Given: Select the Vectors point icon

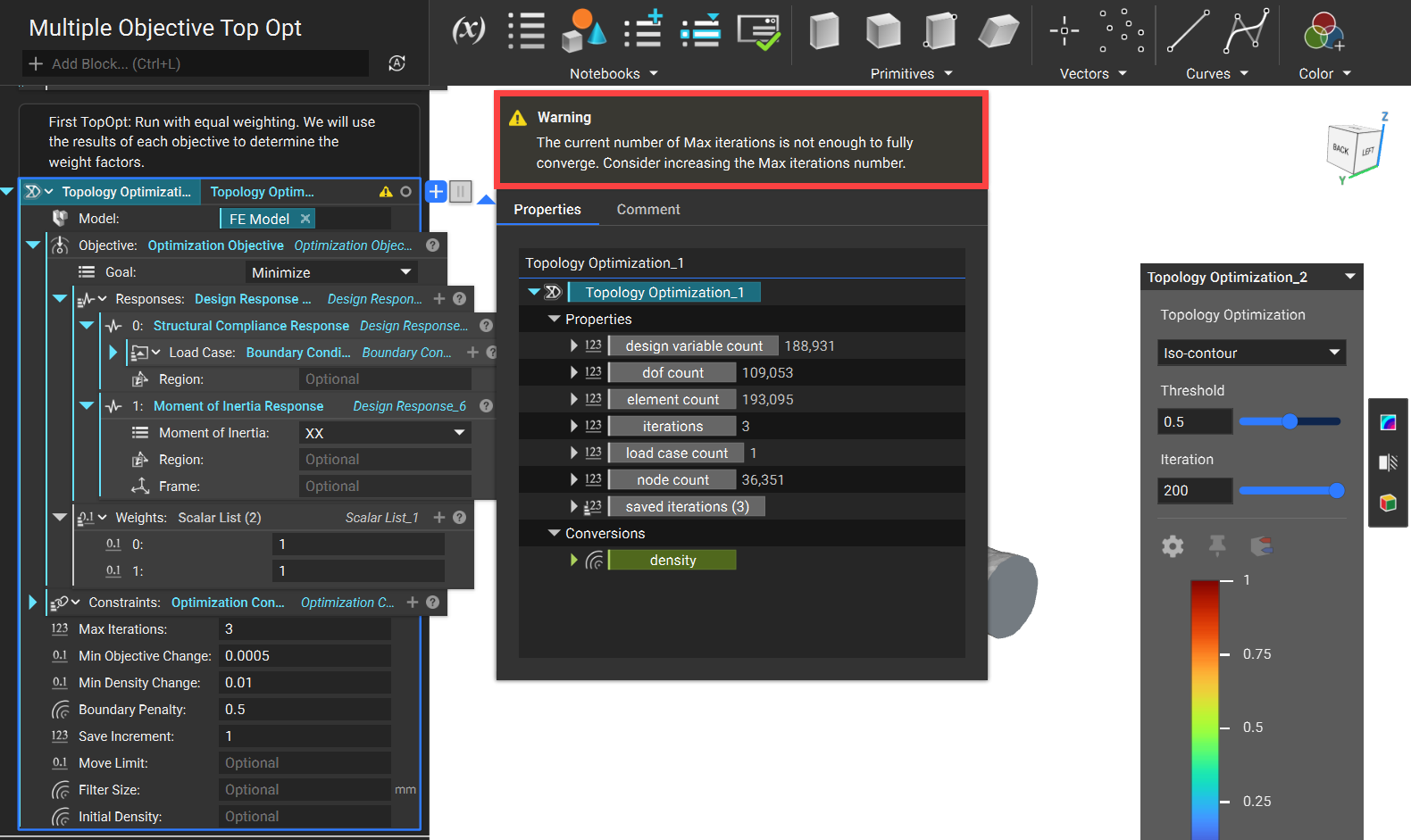Looking at the screenshot, I should 1064,30.
